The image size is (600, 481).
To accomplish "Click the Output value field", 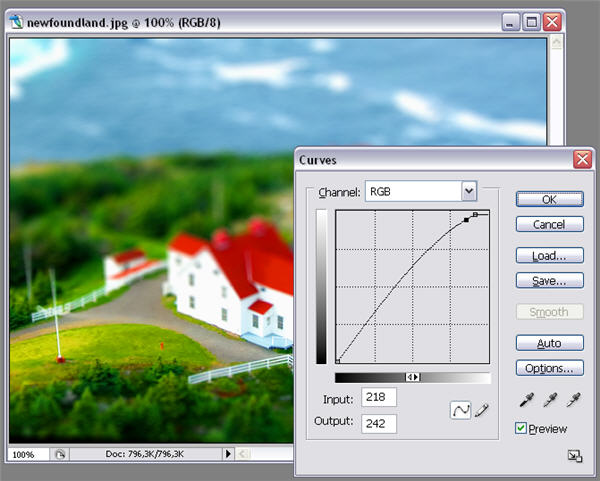I will coord(379,423).
